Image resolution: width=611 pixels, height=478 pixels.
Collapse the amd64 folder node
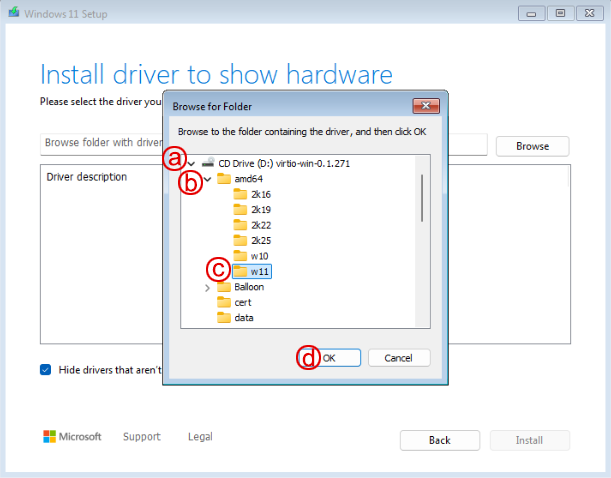point(207,179)
